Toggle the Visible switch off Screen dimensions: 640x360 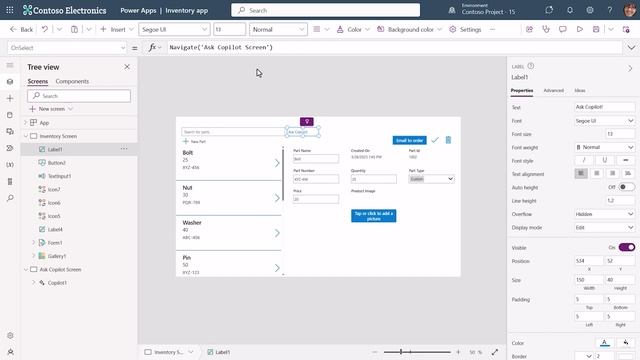click(627, 247)
